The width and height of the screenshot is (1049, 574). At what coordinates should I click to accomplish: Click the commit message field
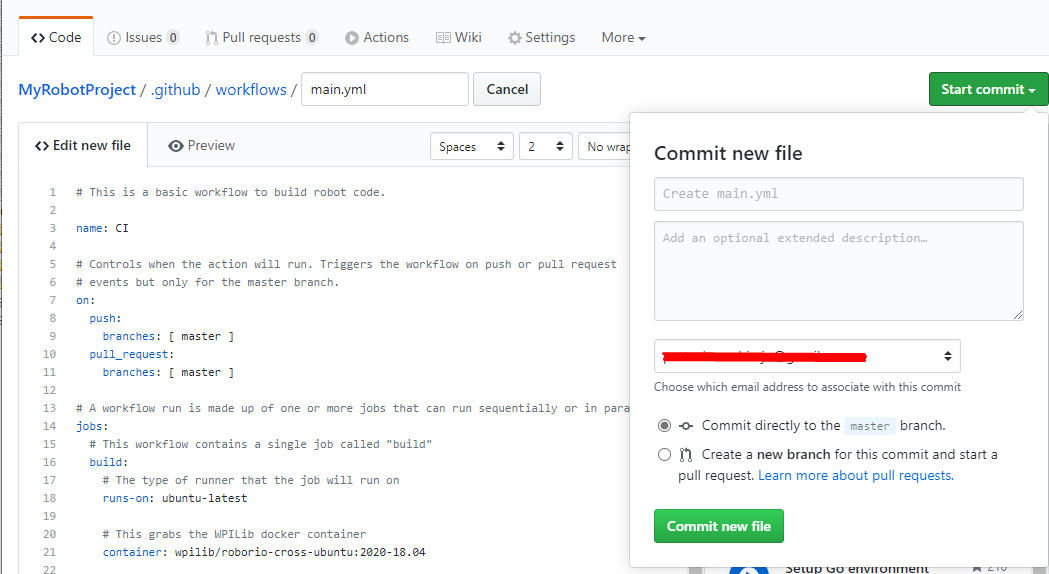(x=838, y=194)
